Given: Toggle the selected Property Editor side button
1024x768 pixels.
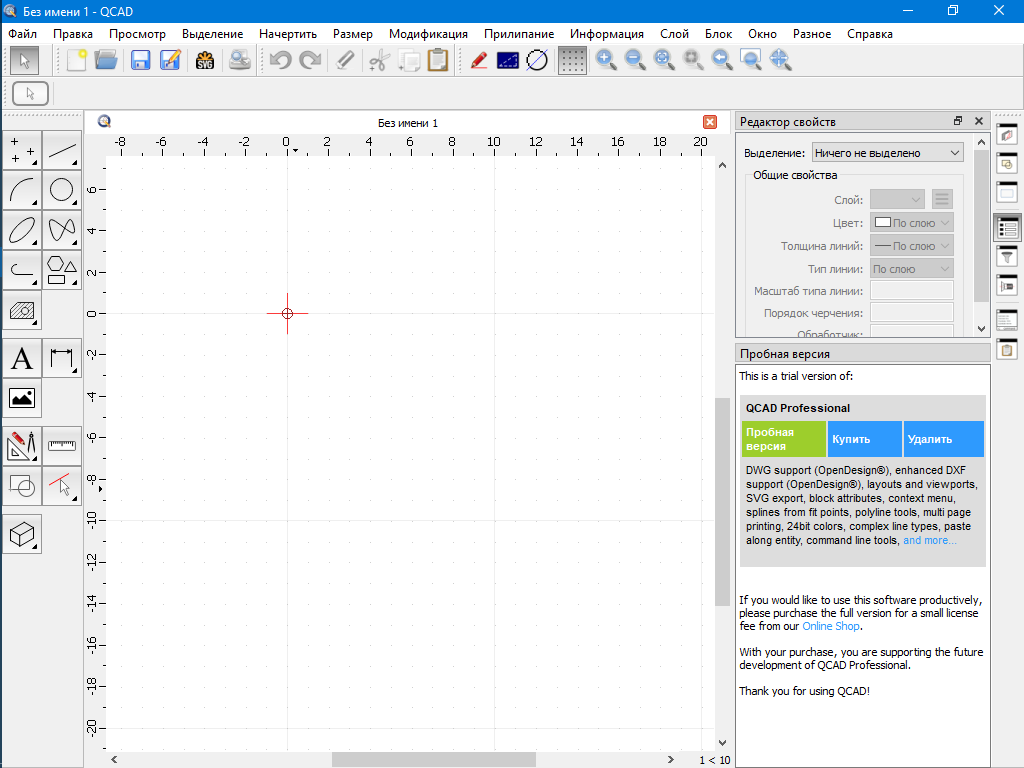Looking at the screenshot, I should click(1007, 229).
